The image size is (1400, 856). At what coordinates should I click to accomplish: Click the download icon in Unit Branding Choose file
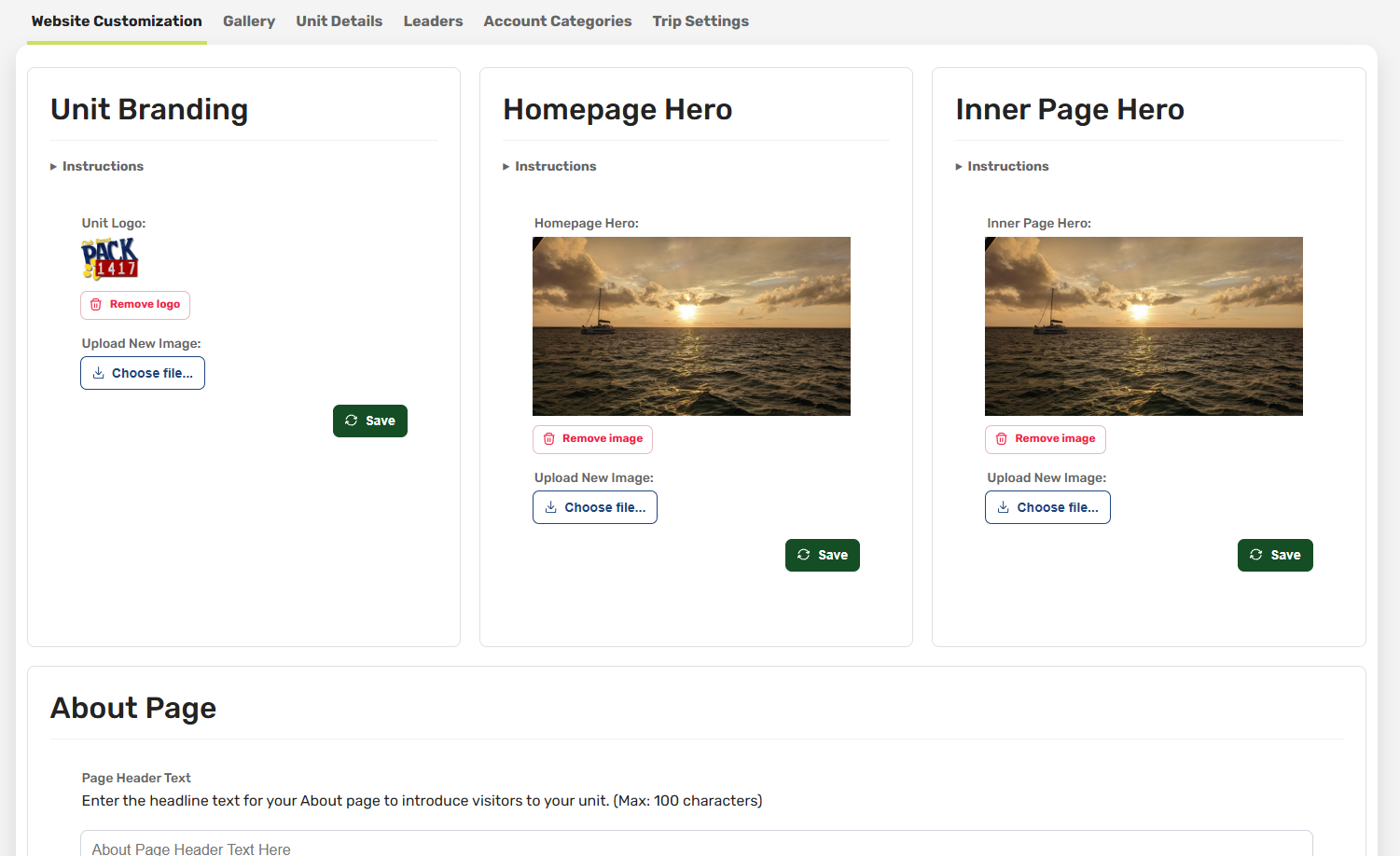point(99,373)
